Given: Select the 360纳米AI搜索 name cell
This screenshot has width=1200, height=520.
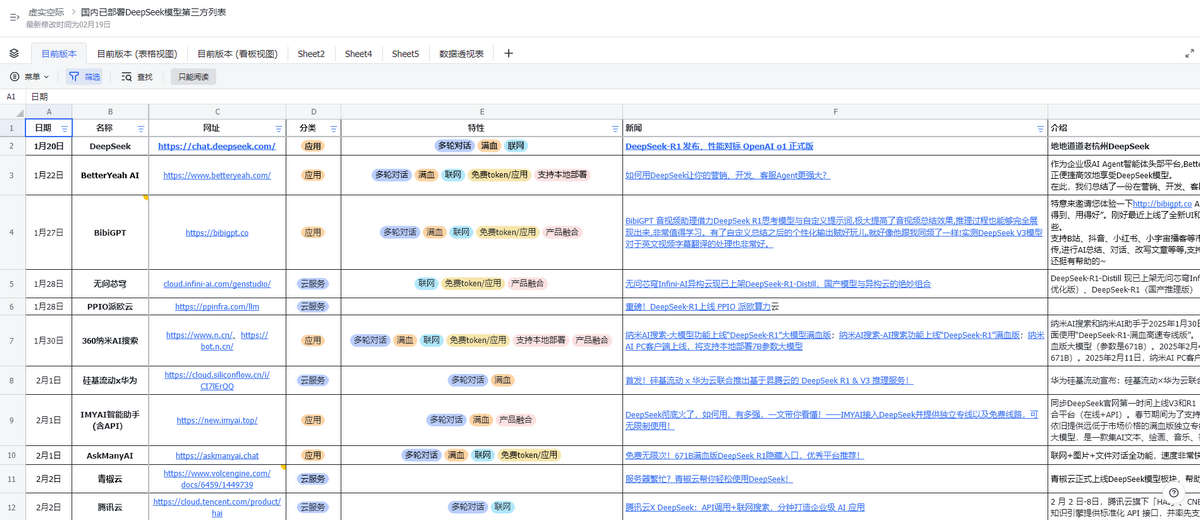Looking at the screenshot, I should pos(110,340).
